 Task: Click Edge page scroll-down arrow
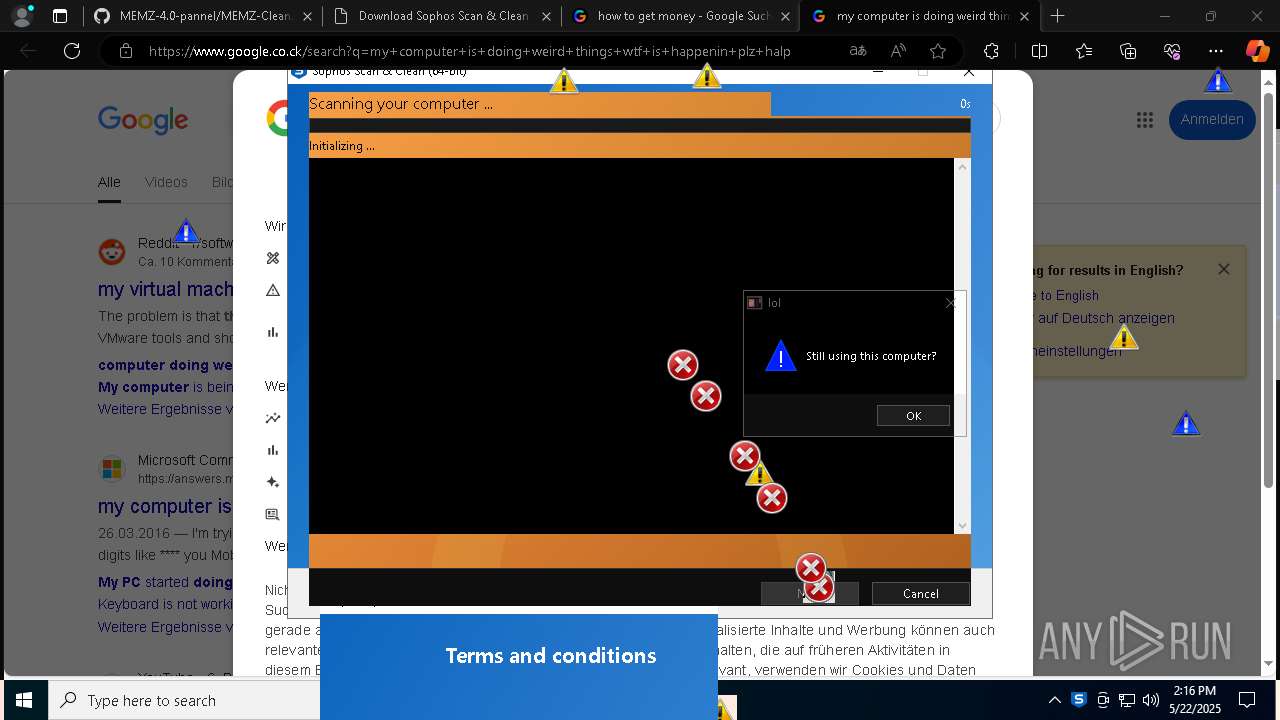(1269, 663)
